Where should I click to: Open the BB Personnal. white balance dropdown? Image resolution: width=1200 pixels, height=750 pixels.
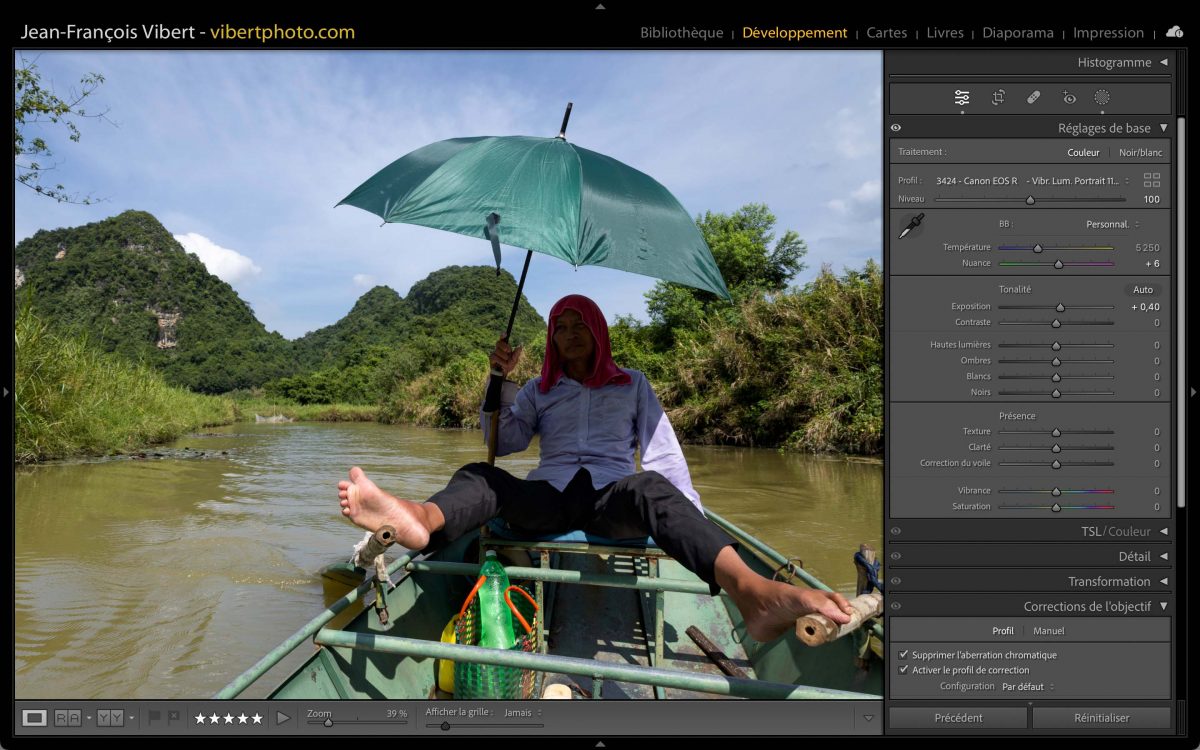point(1111,224)
